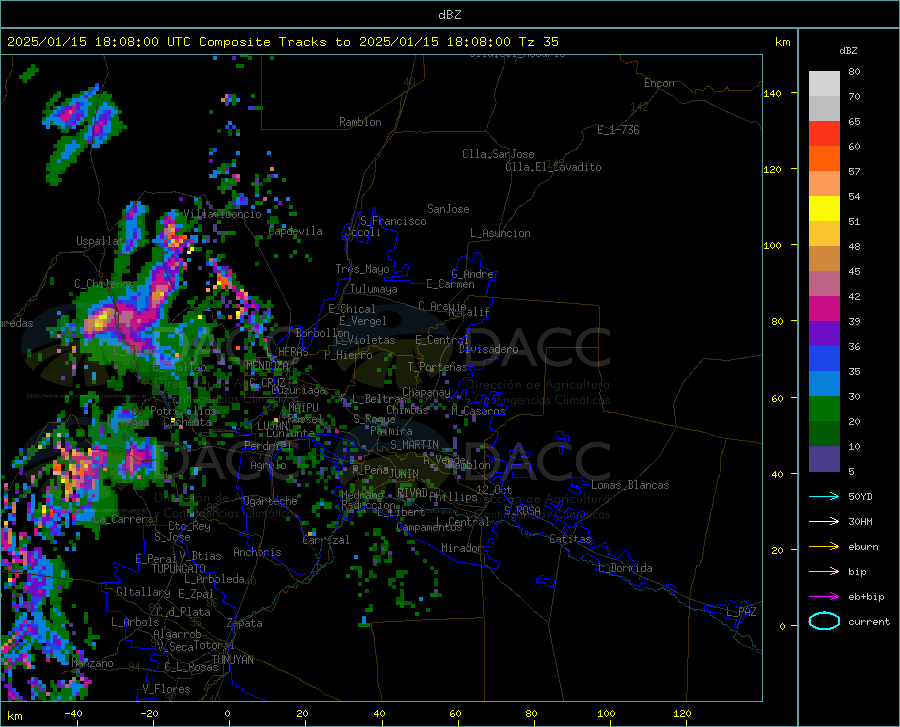Click the La_Carrera map label
Screen dimensions: 900x727
pyautogui.click(x=123, y=519)
